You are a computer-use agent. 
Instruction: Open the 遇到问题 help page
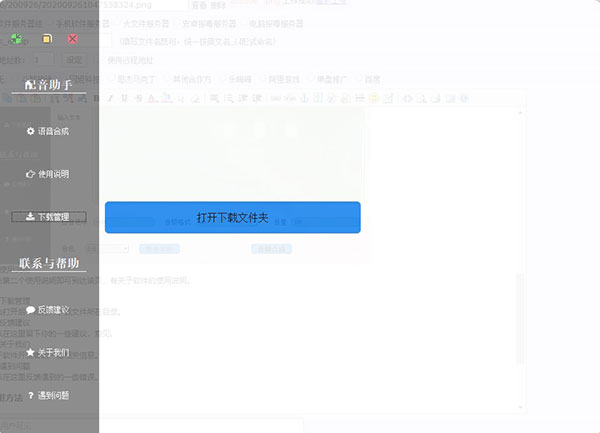48,395
